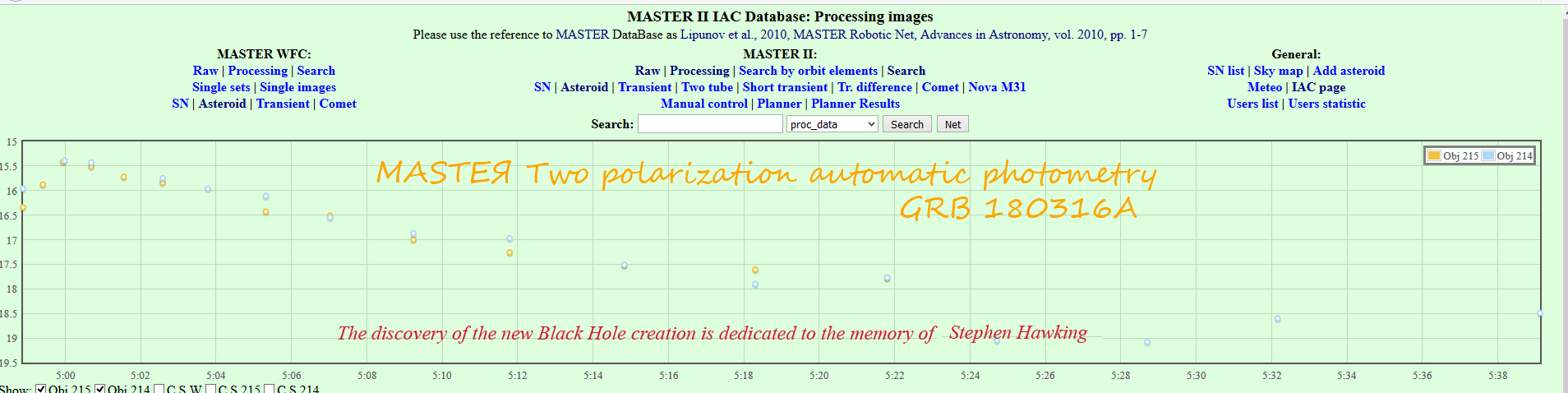Open the proc_data dropdown
Viewport: 1568px width, 393px height.
[x=832, y=124]
